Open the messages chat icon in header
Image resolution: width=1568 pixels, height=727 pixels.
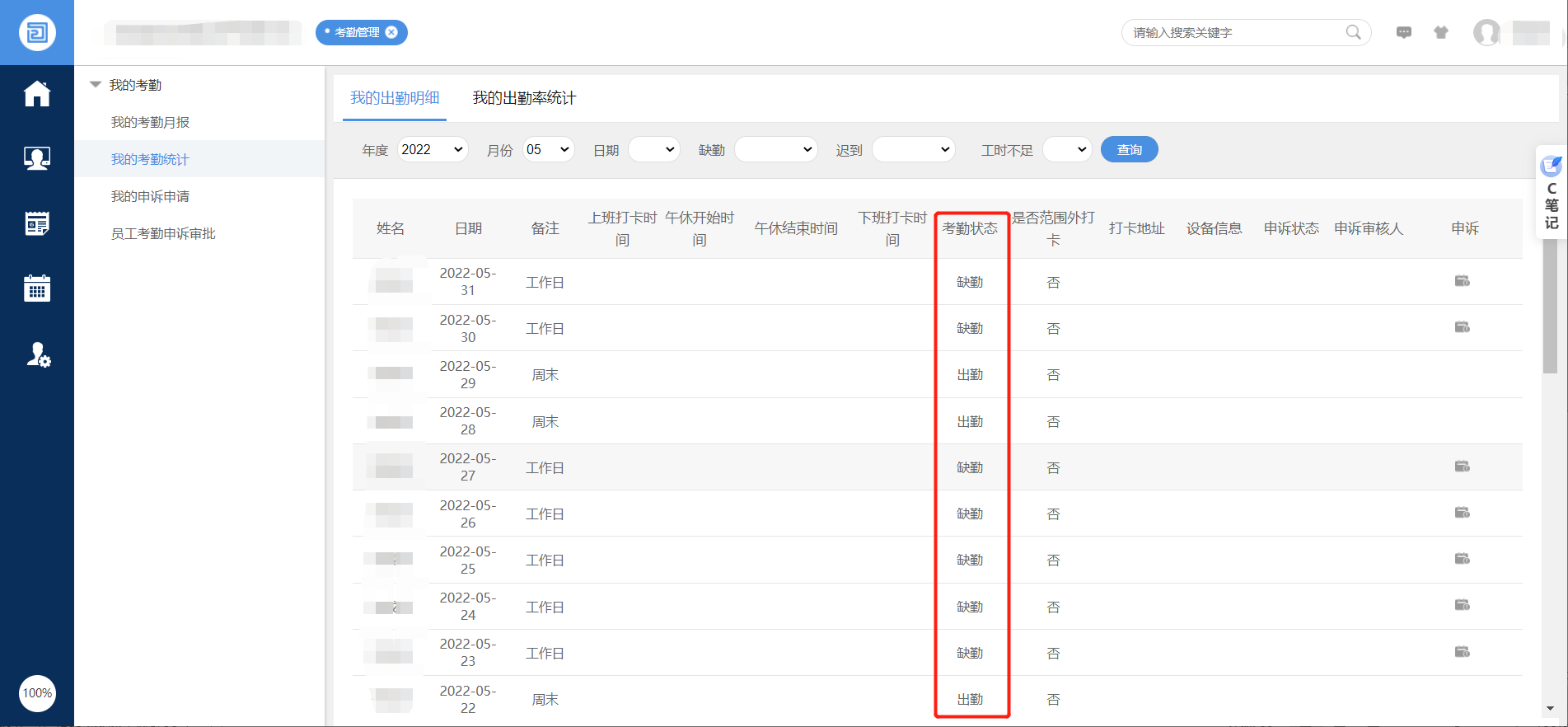[1404, 32]
